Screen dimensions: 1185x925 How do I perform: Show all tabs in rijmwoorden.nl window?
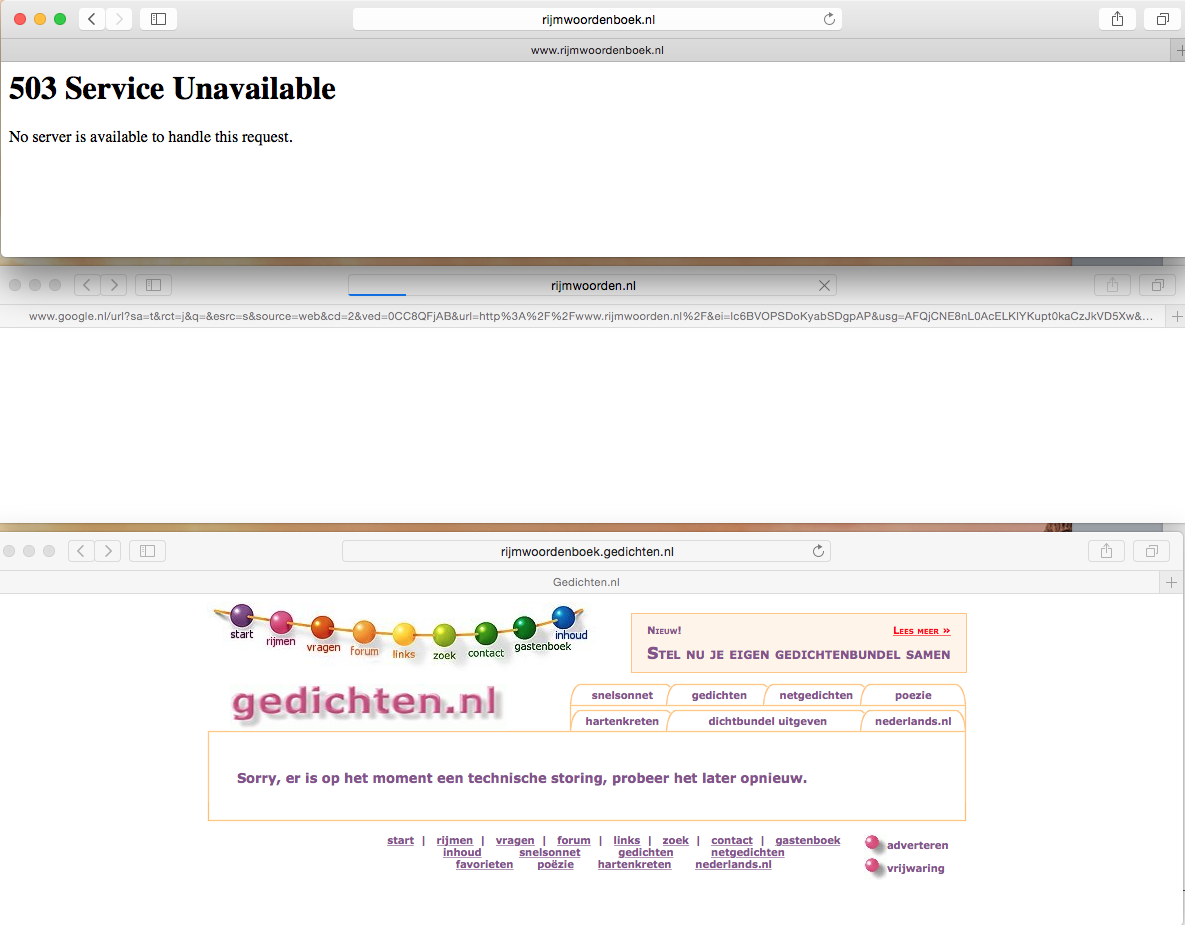coord(1157,285)
